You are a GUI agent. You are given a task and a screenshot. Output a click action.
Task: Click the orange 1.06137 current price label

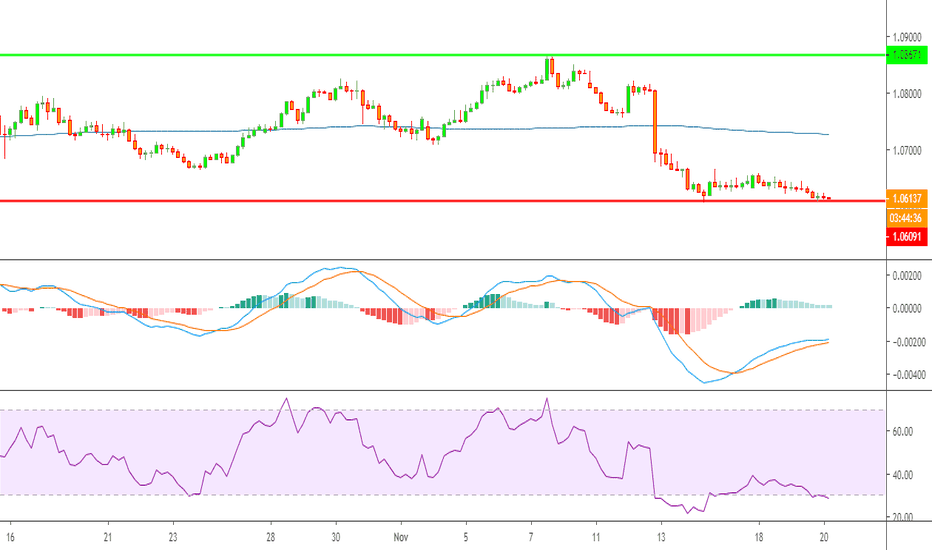click(x=908, y=197)
